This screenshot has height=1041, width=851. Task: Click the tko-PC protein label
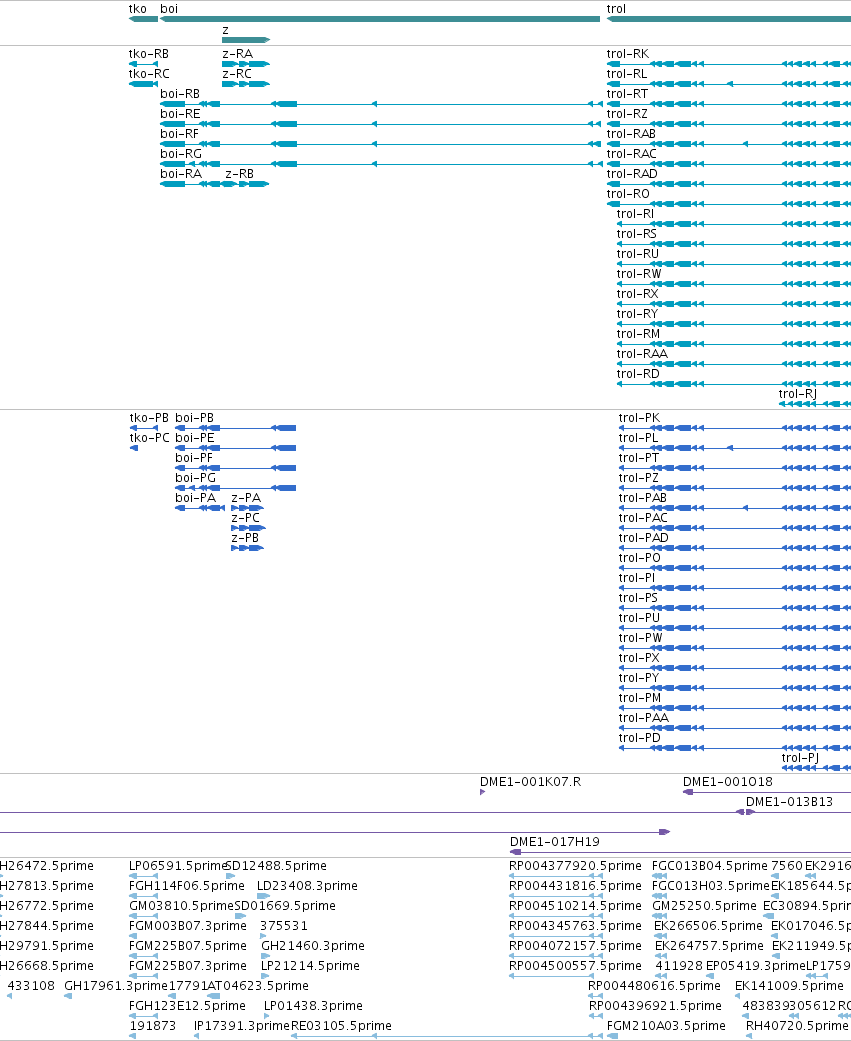tap(149, 438)
